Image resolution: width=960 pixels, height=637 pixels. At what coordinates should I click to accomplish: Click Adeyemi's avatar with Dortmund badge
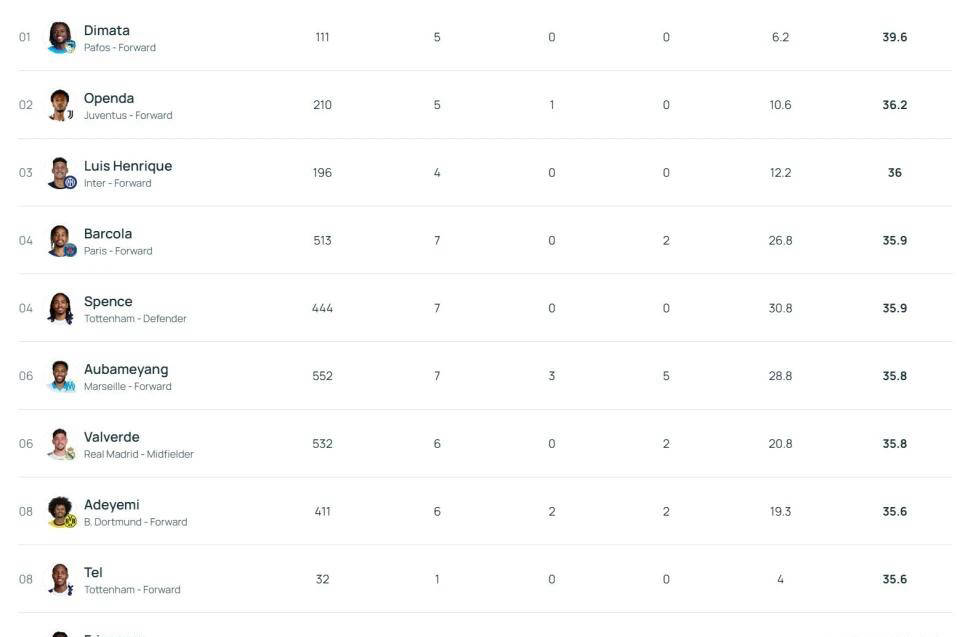[61, 512]
